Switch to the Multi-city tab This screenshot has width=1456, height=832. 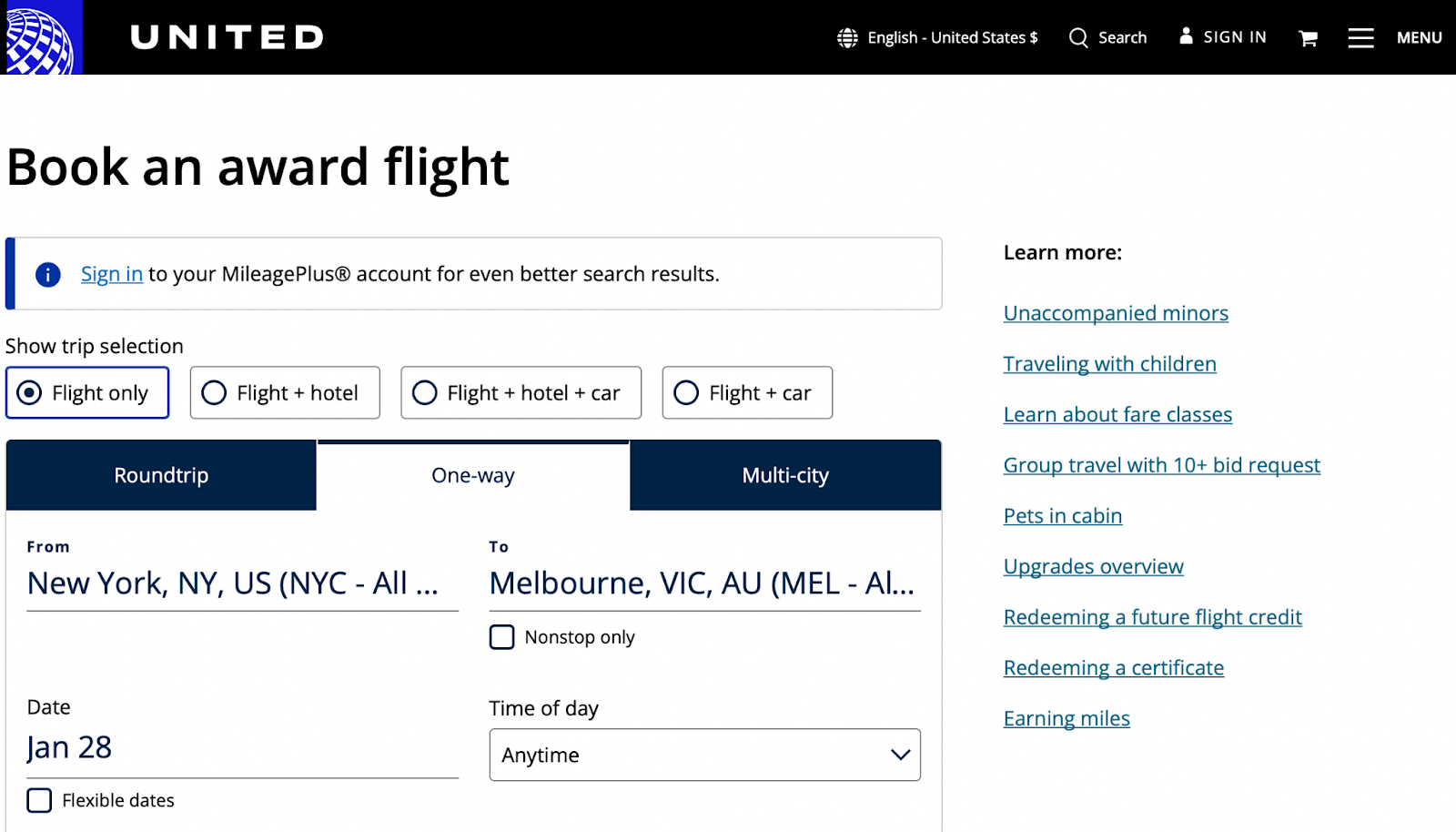tap(785, 475)
